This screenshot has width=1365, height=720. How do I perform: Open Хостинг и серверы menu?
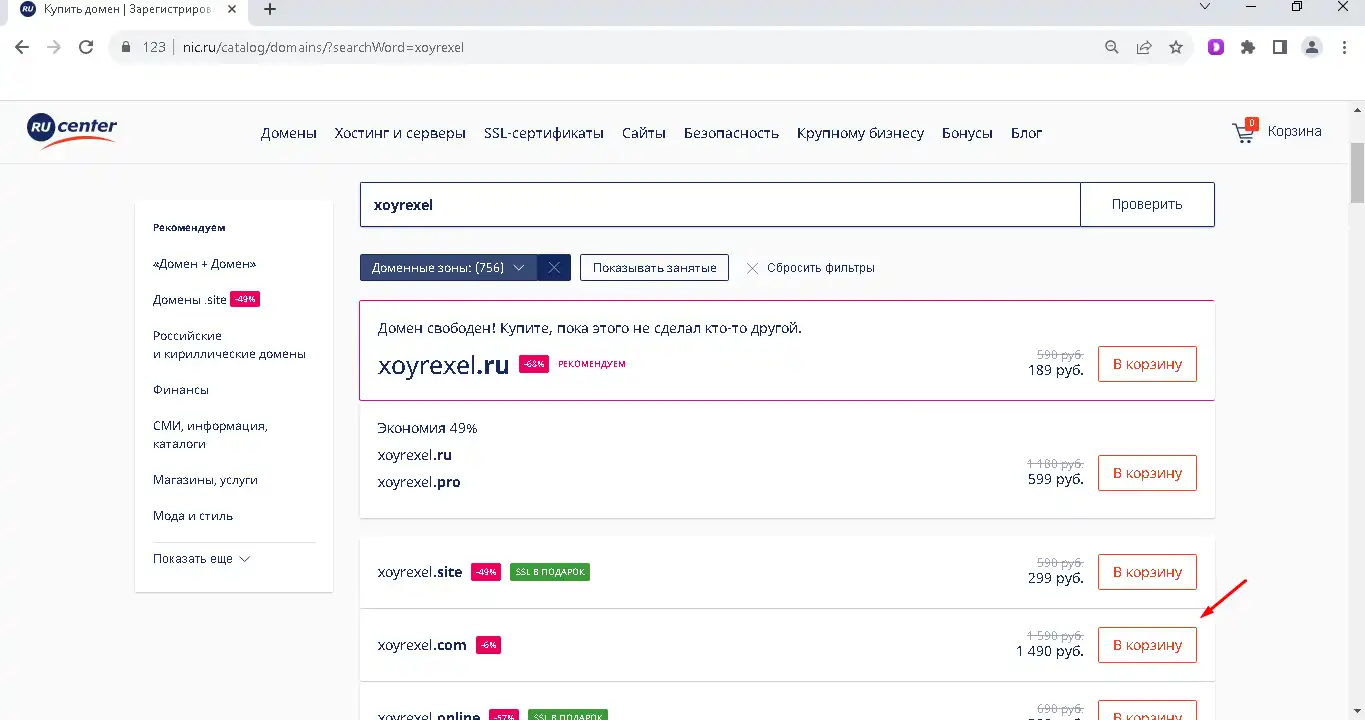[x=400, y=133]
